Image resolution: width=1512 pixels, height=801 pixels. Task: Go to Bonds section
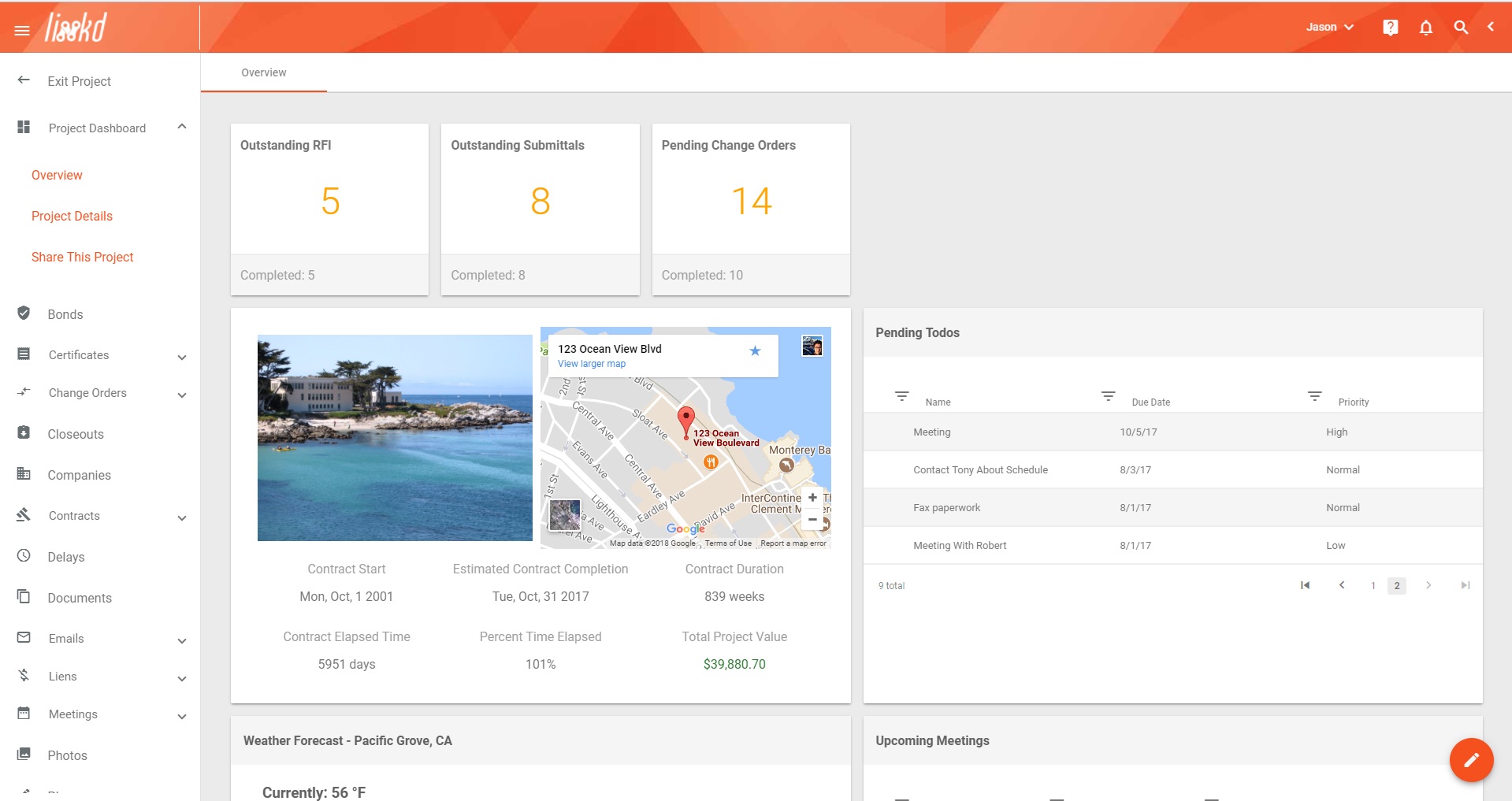pos(65,314)
